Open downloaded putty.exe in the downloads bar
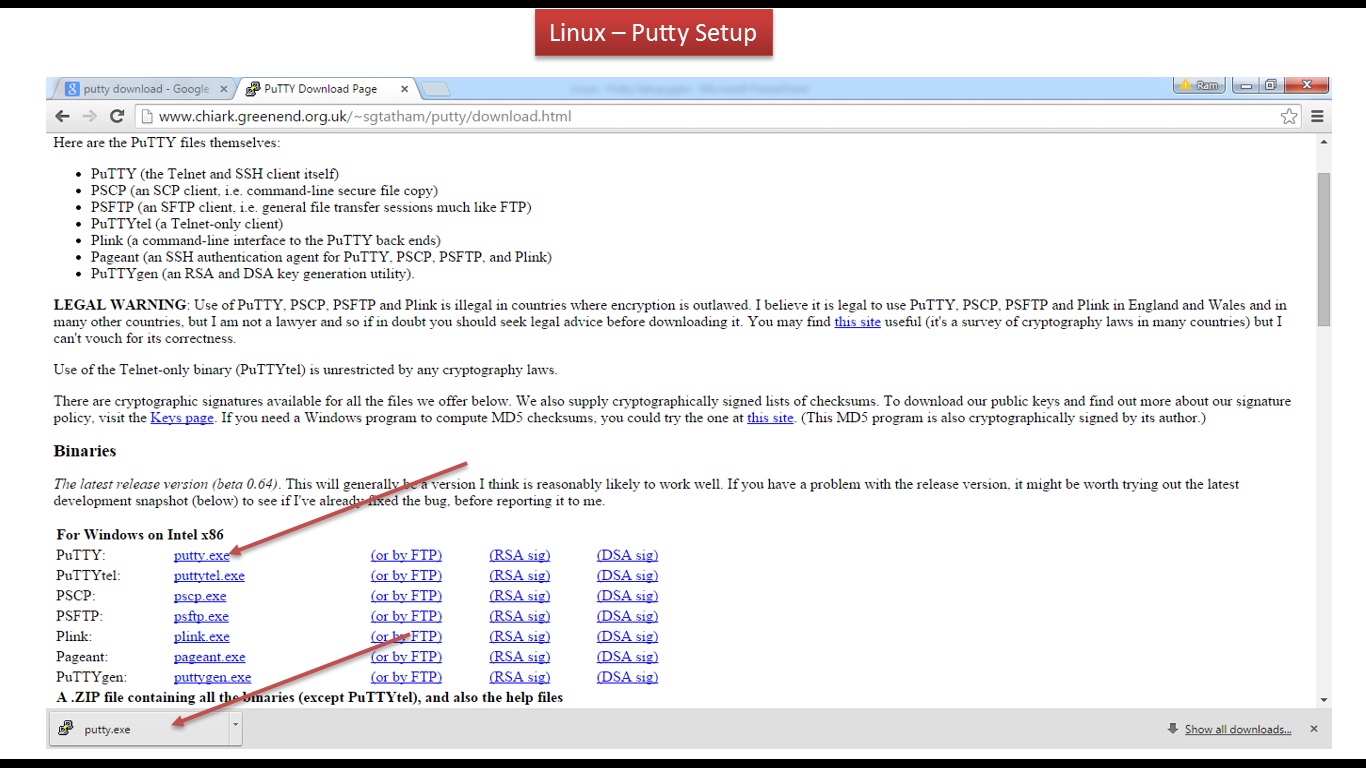 click(139, 729)
